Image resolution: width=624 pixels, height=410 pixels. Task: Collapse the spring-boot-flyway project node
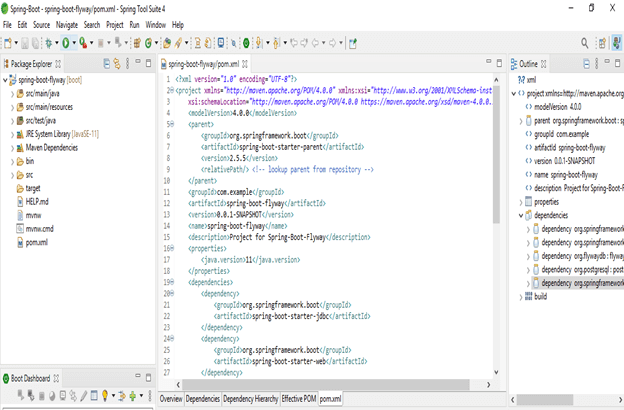coord(5,80)
